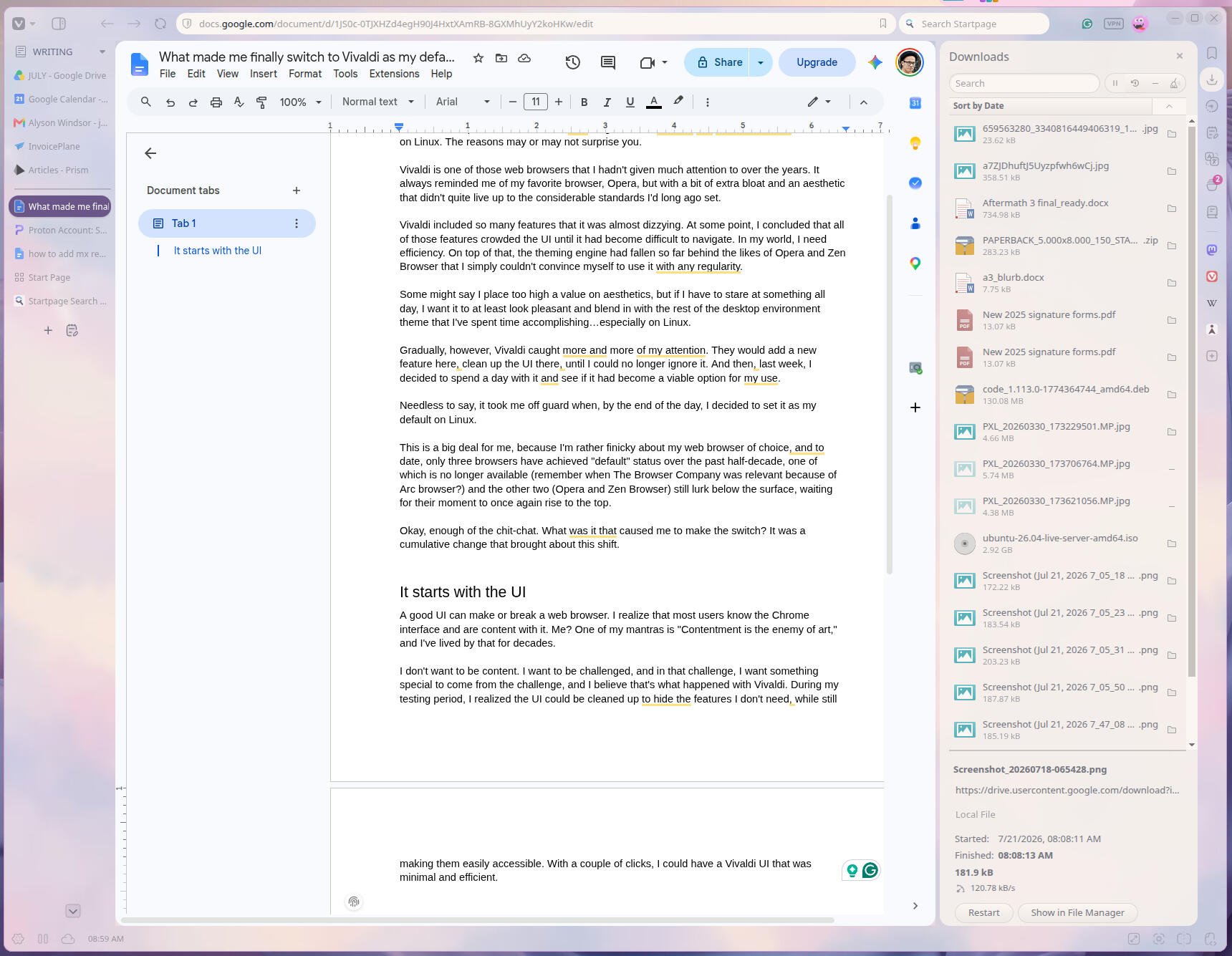This screenshot has width=1232, height=956.
Task: Open version history clock icon
Action: [x=572, y=62]
